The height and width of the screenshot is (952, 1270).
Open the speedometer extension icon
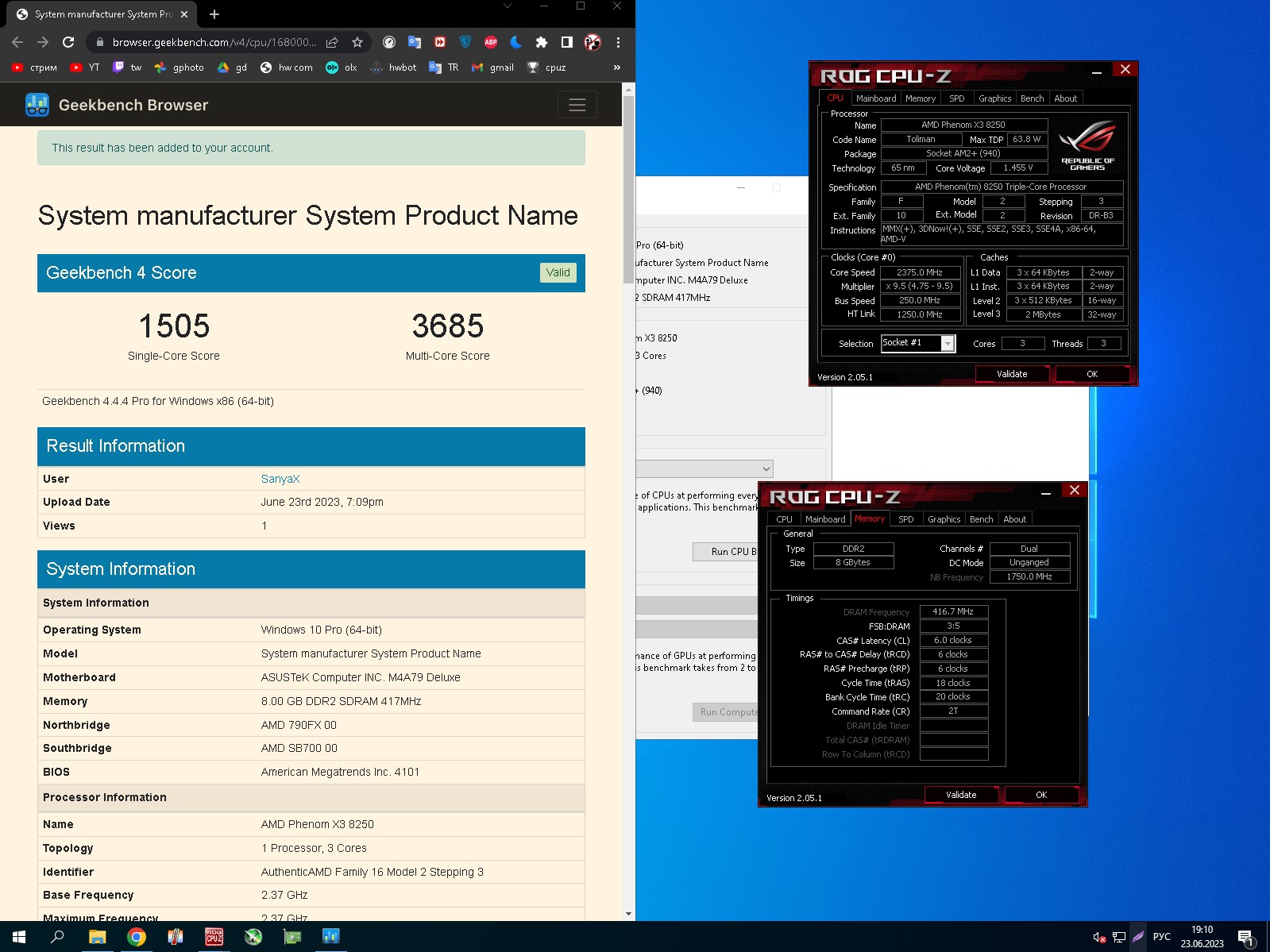(389, 42)
